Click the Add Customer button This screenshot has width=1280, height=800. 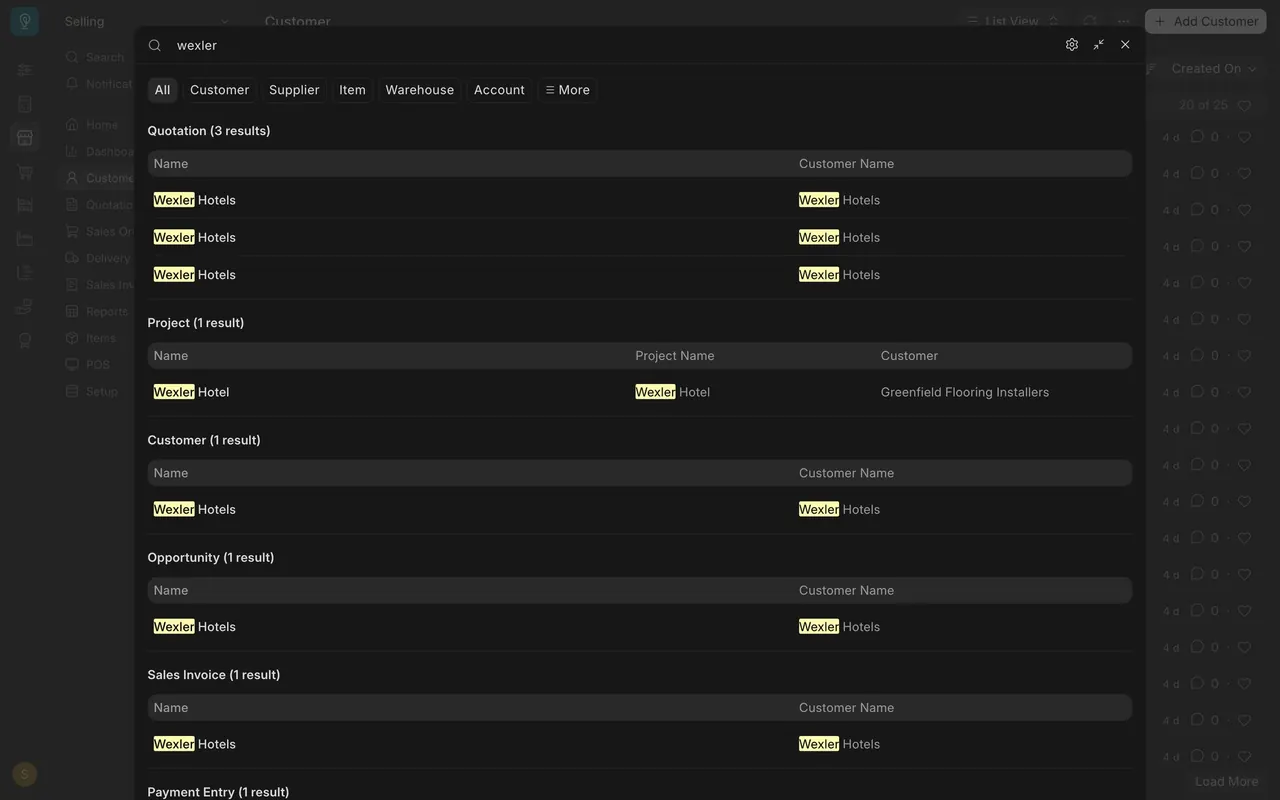click(x=1206, y=21)
